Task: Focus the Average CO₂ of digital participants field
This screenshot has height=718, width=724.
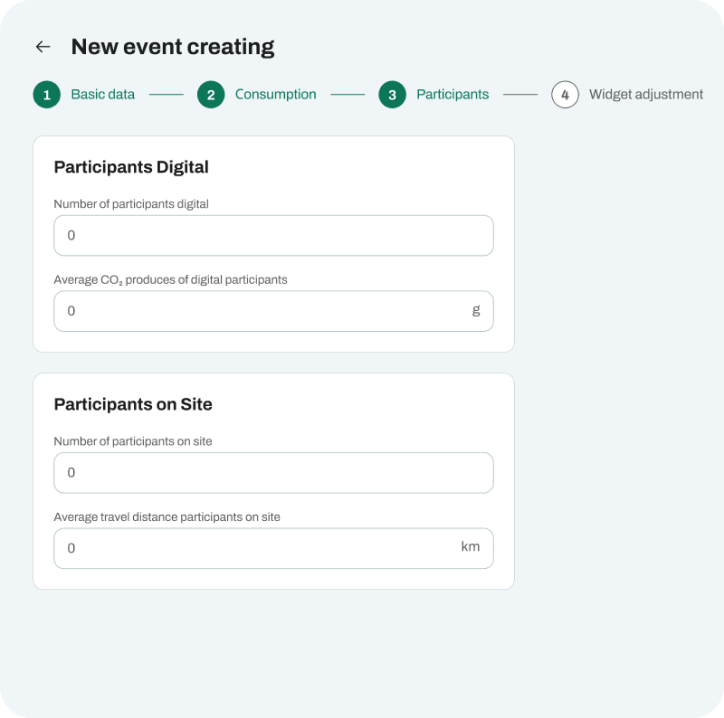Action: tap(273, 311)
